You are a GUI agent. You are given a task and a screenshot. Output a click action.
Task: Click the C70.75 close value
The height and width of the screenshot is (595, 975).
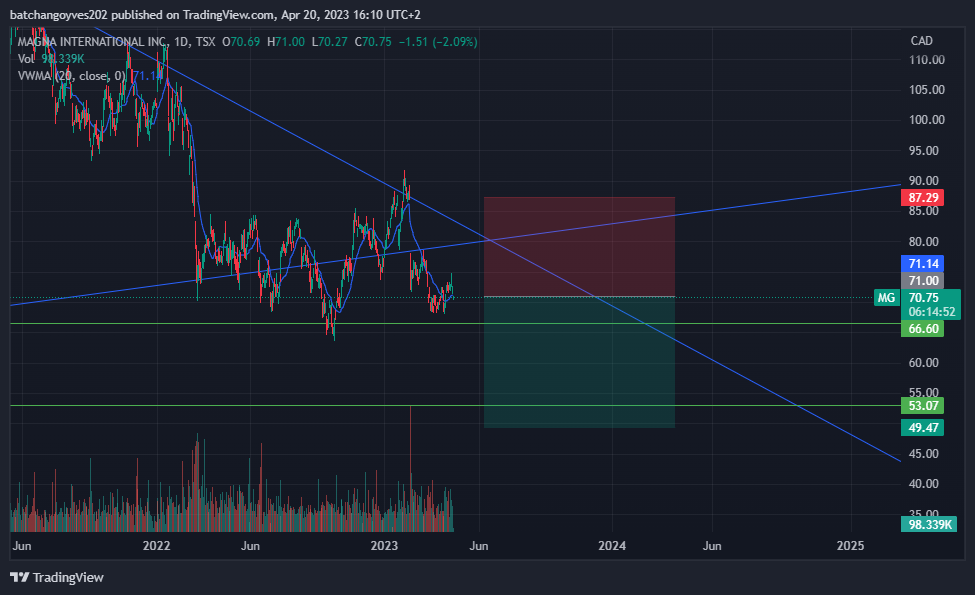pyautogui.click(x=373, y=42)
